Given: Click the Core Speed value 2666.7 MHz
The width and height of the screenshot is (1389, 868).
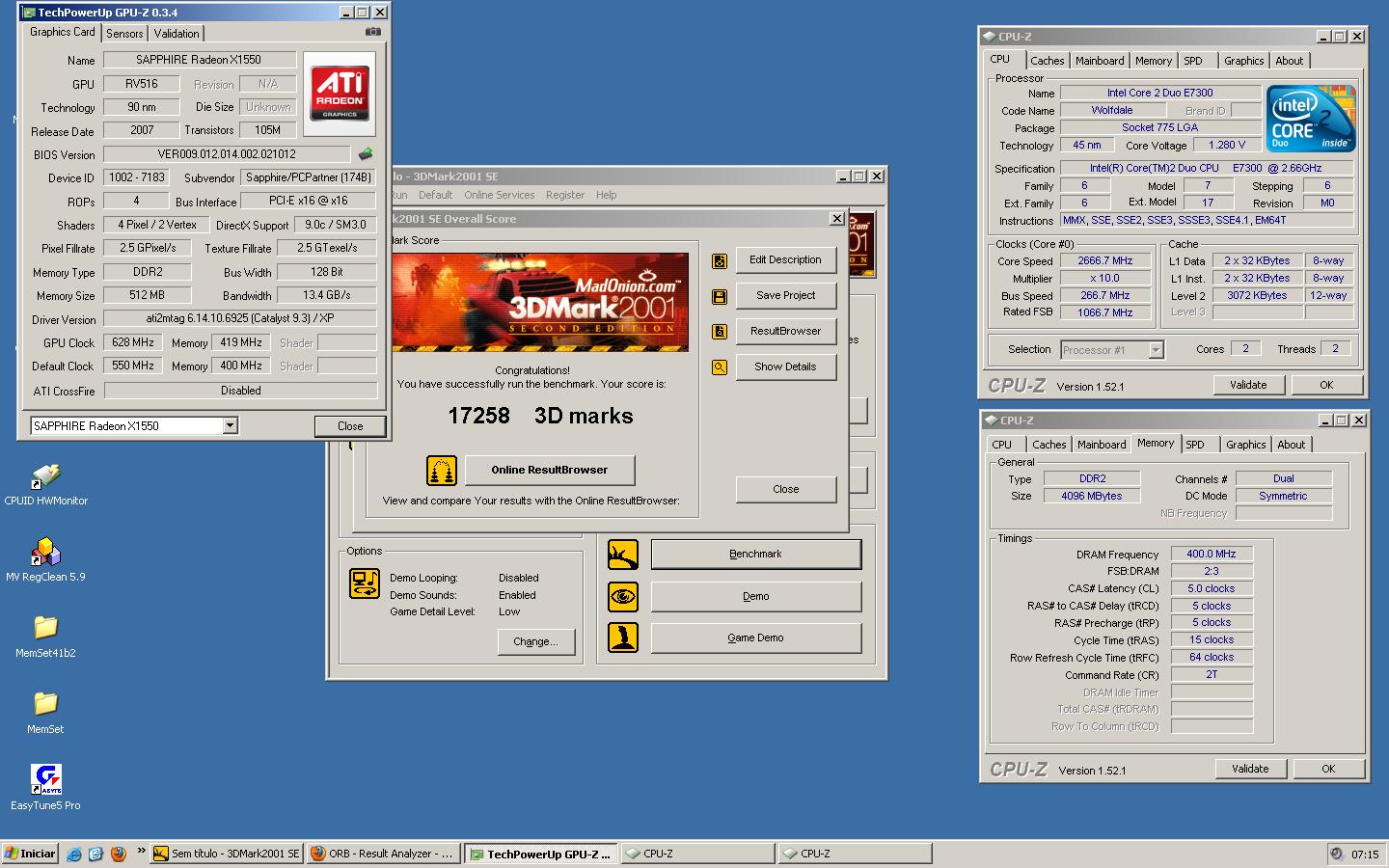Looking at the screenshot, I should [x=1105, y=261].
